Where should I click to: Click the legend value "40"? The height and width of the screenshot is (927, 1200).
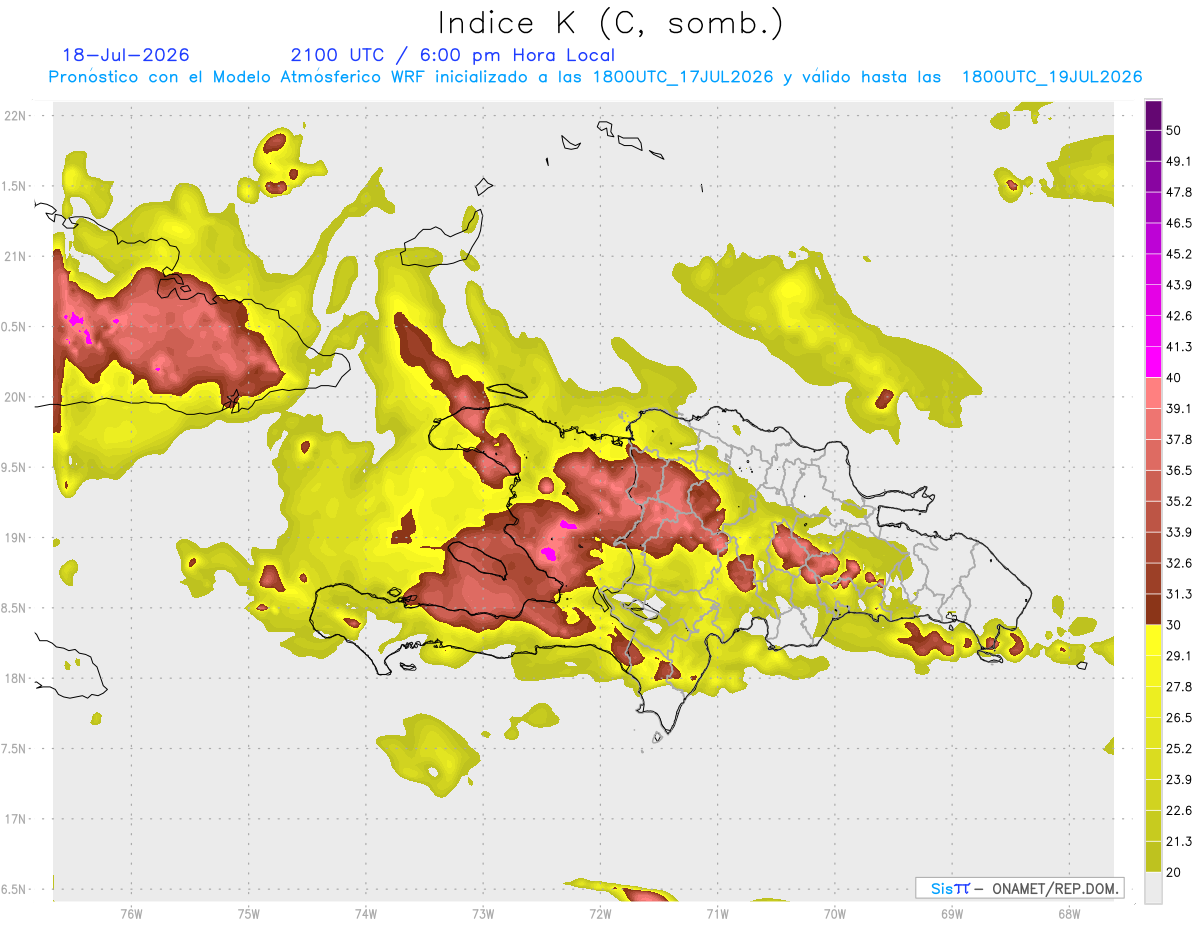coord(1174,378)
